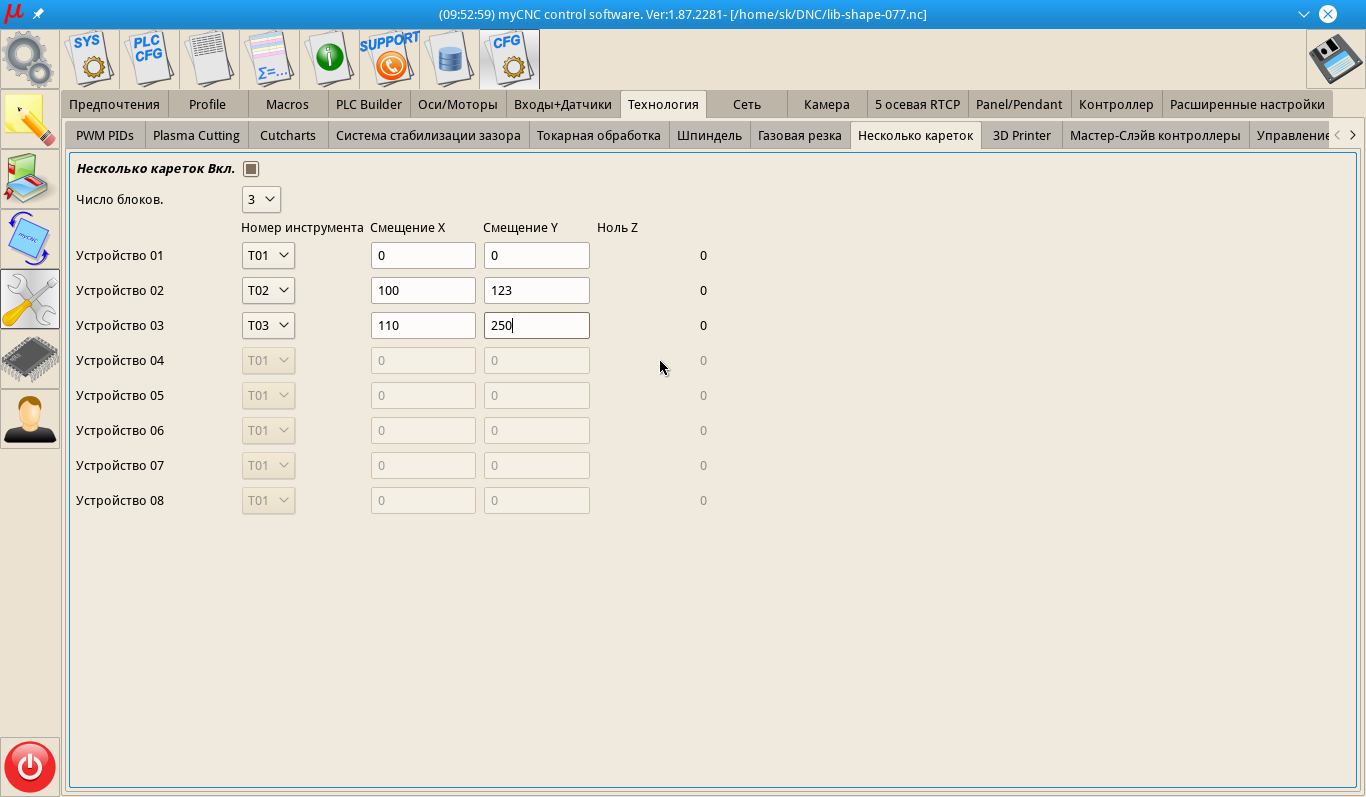Viewport: 1366px width, 797px height.
Task: Open the myCNC rotate sheet icon
Action: tap(30, 239)
